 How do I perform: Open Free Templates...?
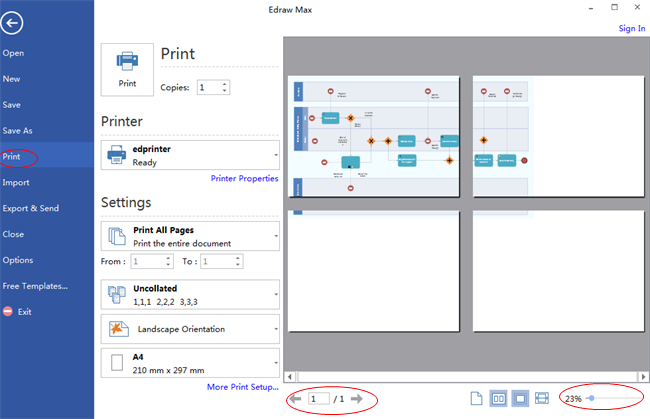point(35,286)
